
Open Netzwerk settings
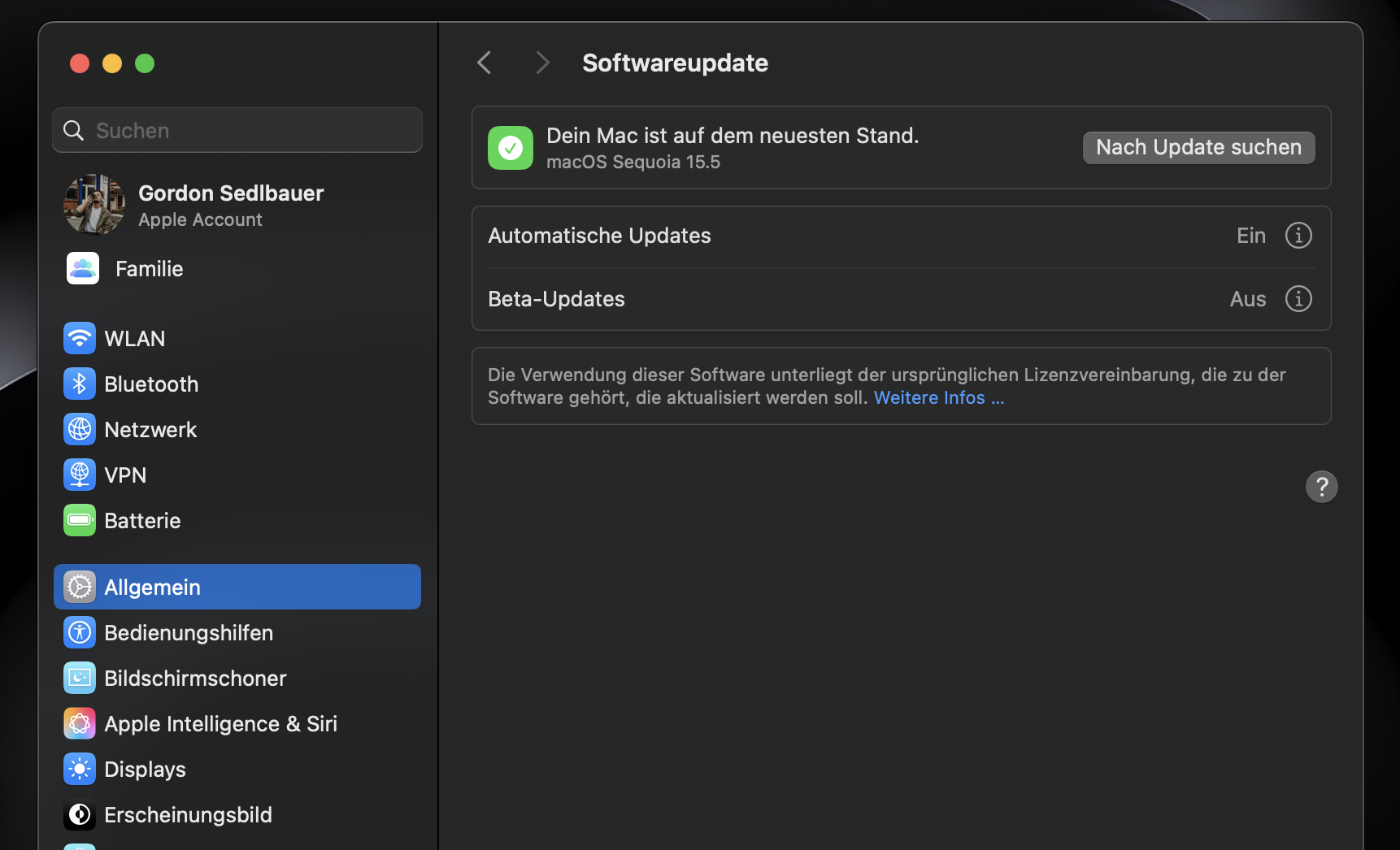click(x=79, y=429)
